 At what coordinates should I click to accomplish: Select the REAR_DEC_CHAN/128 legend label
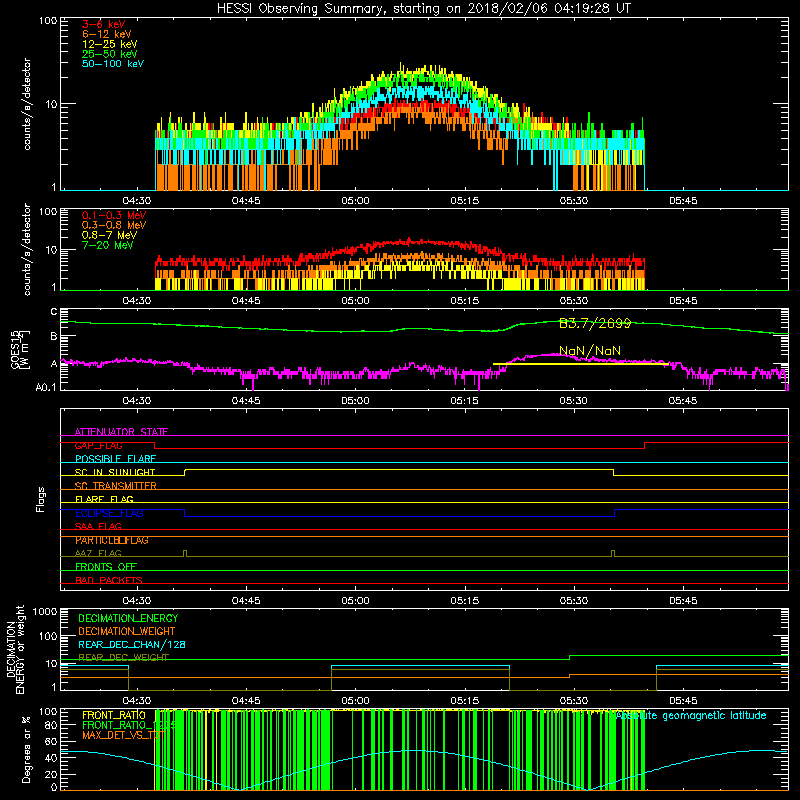tap(132, 644)
